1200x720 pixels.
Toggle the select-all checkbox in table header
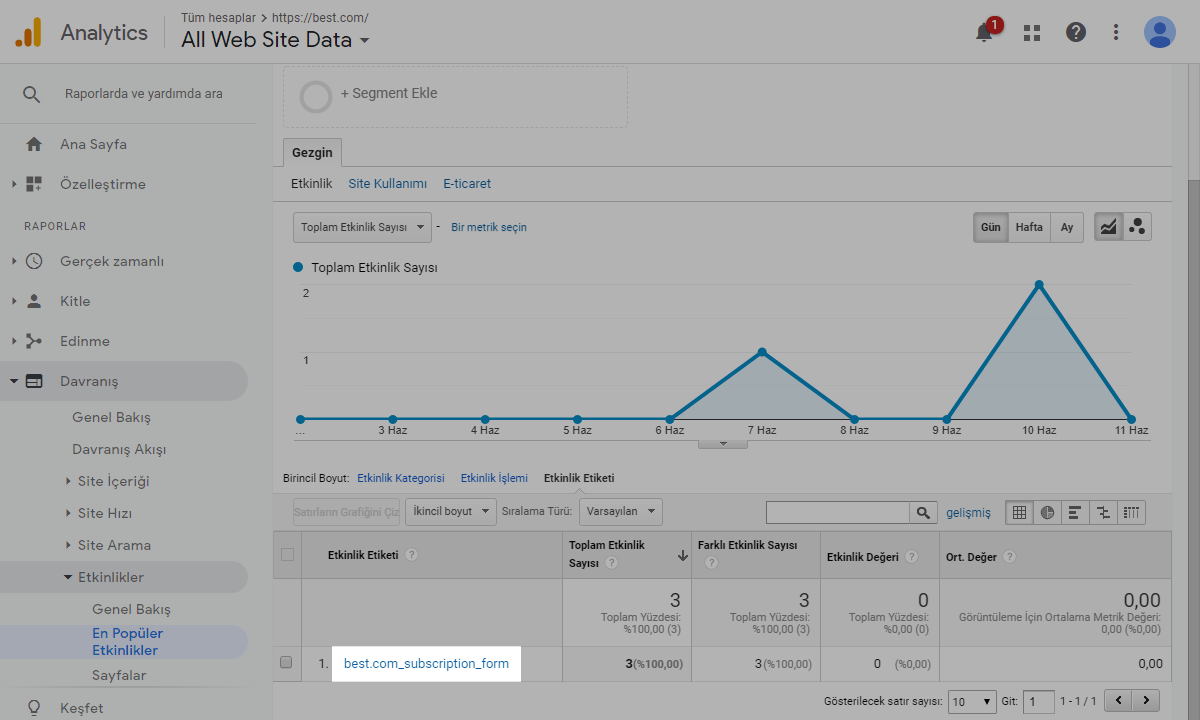(288, 555)
